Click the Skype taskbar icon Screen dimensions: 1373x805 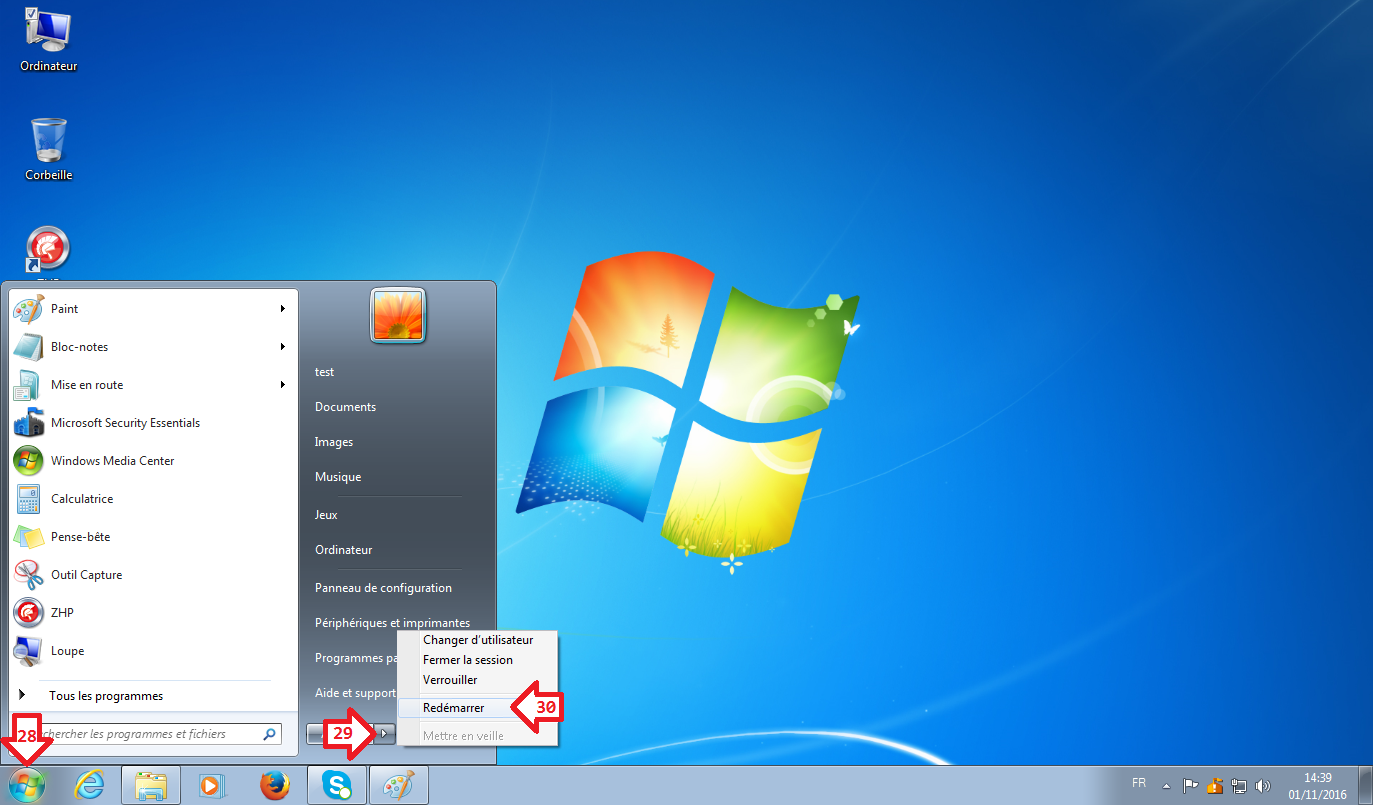click(336, 786)
